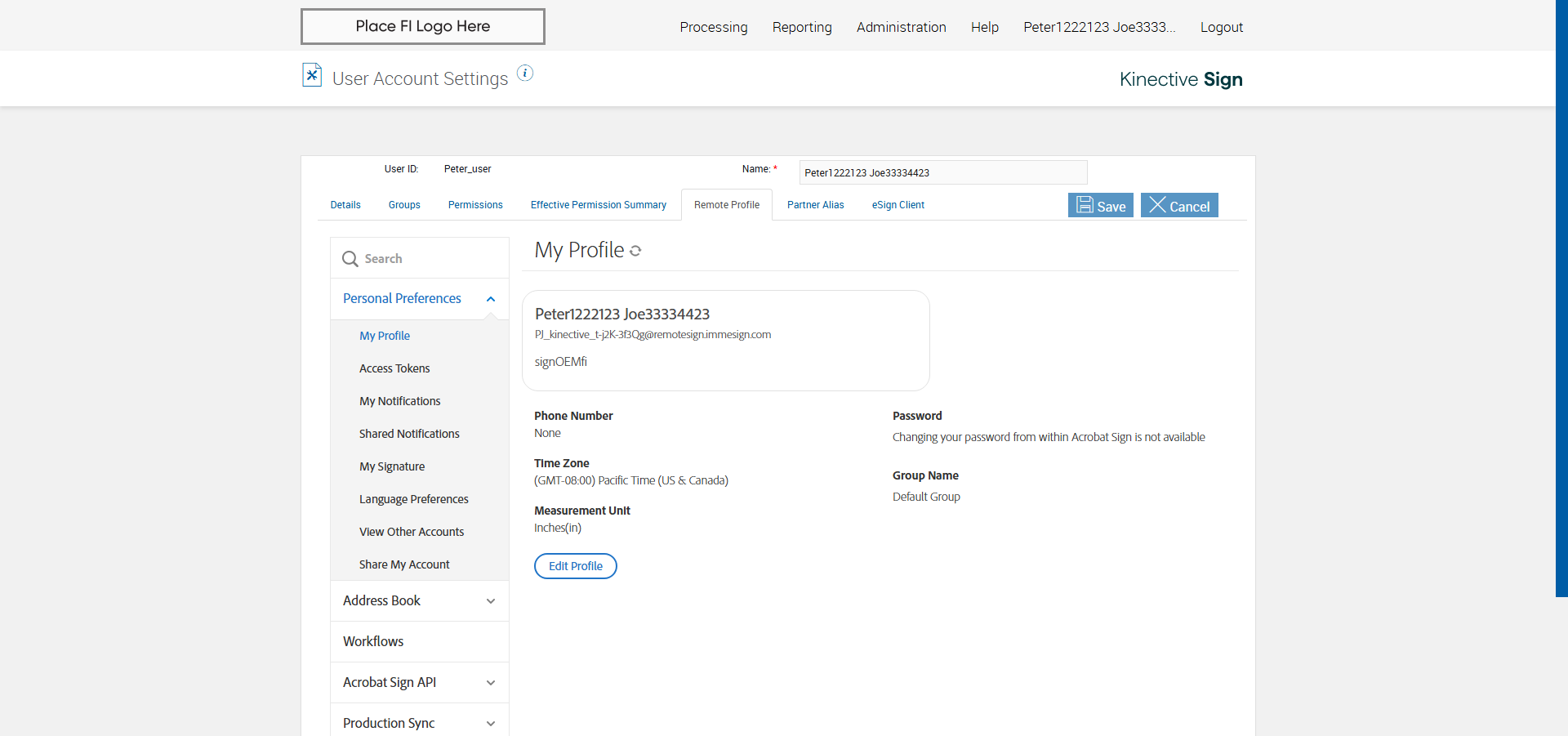1568x736 pixels.
Task: Log out using the Logout link
Action: (1221, 27)
